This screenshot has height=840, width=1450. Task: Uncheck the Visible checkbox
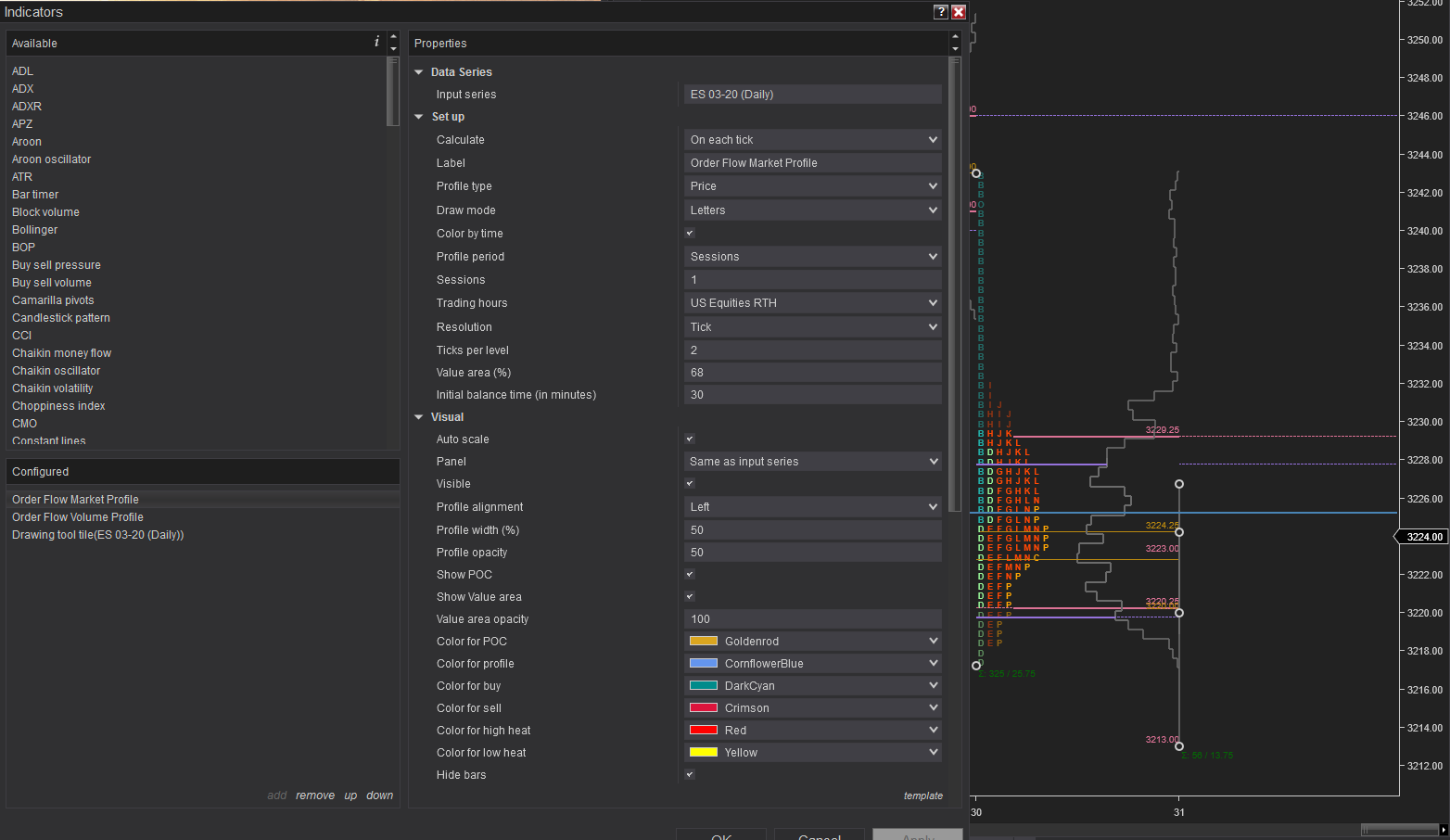tap(689, 483)
